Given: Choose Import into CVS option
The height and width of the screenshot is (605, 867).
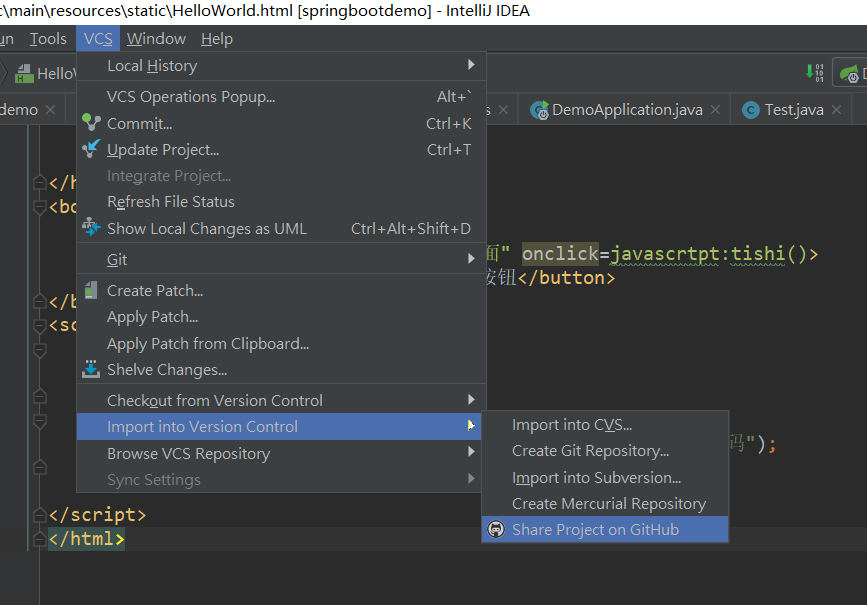Looking at the screenshot, I should (x=605, y=425).
